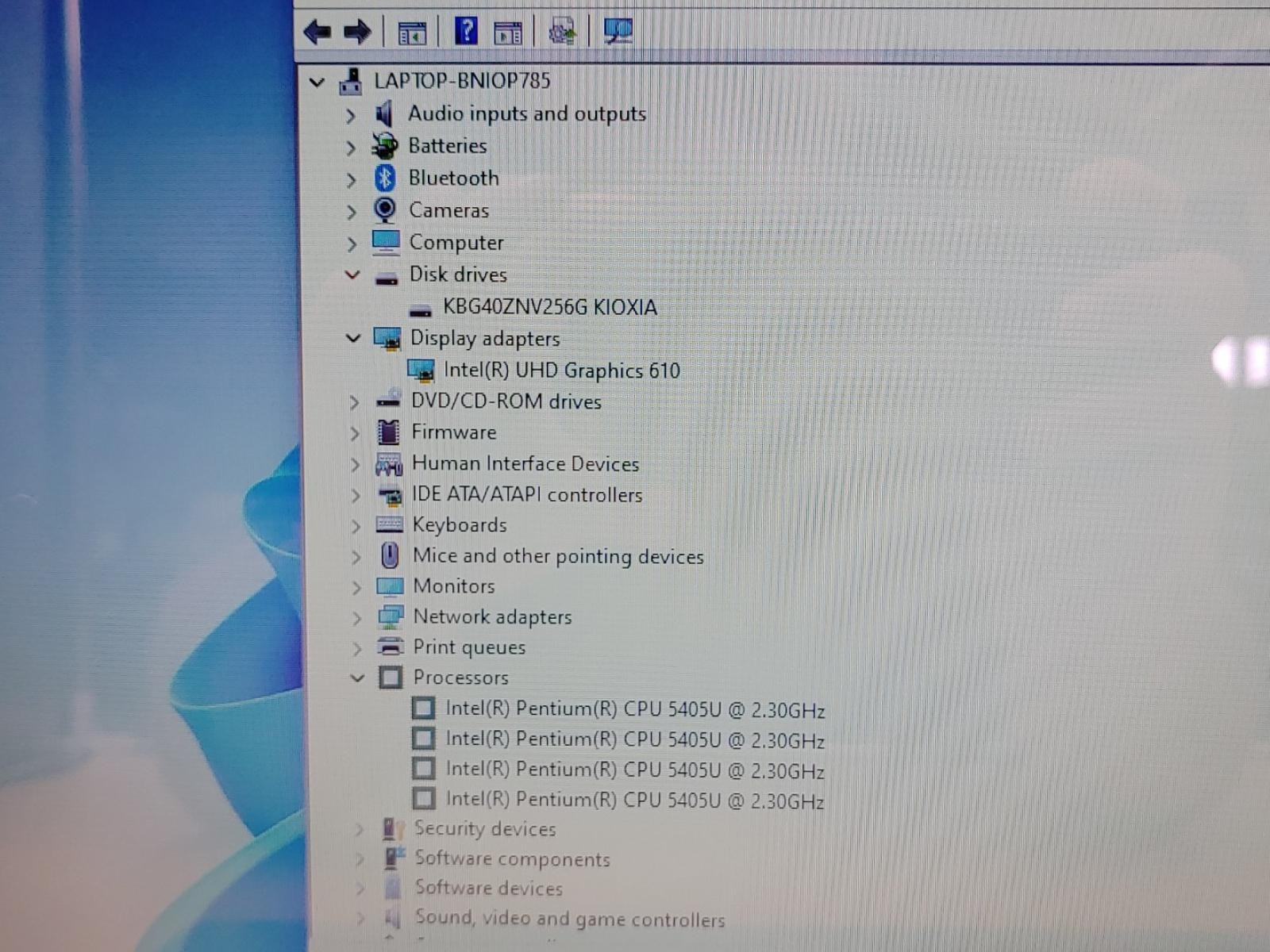Click the Security devices icon
Image resolution: width=1270 pixels, height=952 pixels.
[392, 829]
